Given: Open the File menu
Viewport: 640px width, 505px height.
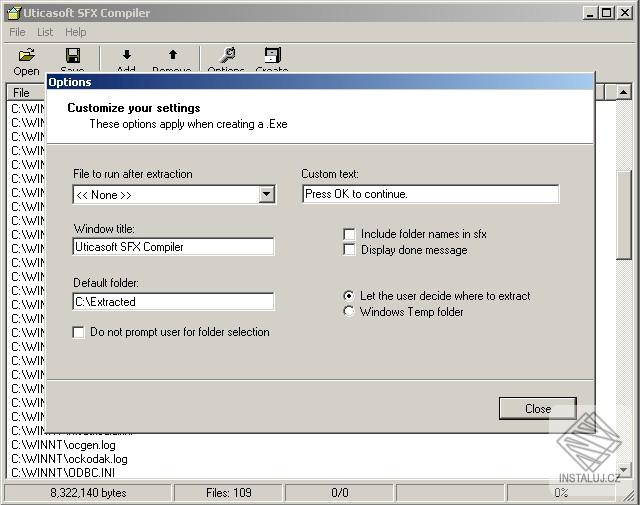Looking at the screenshot, I should point(17,32).
